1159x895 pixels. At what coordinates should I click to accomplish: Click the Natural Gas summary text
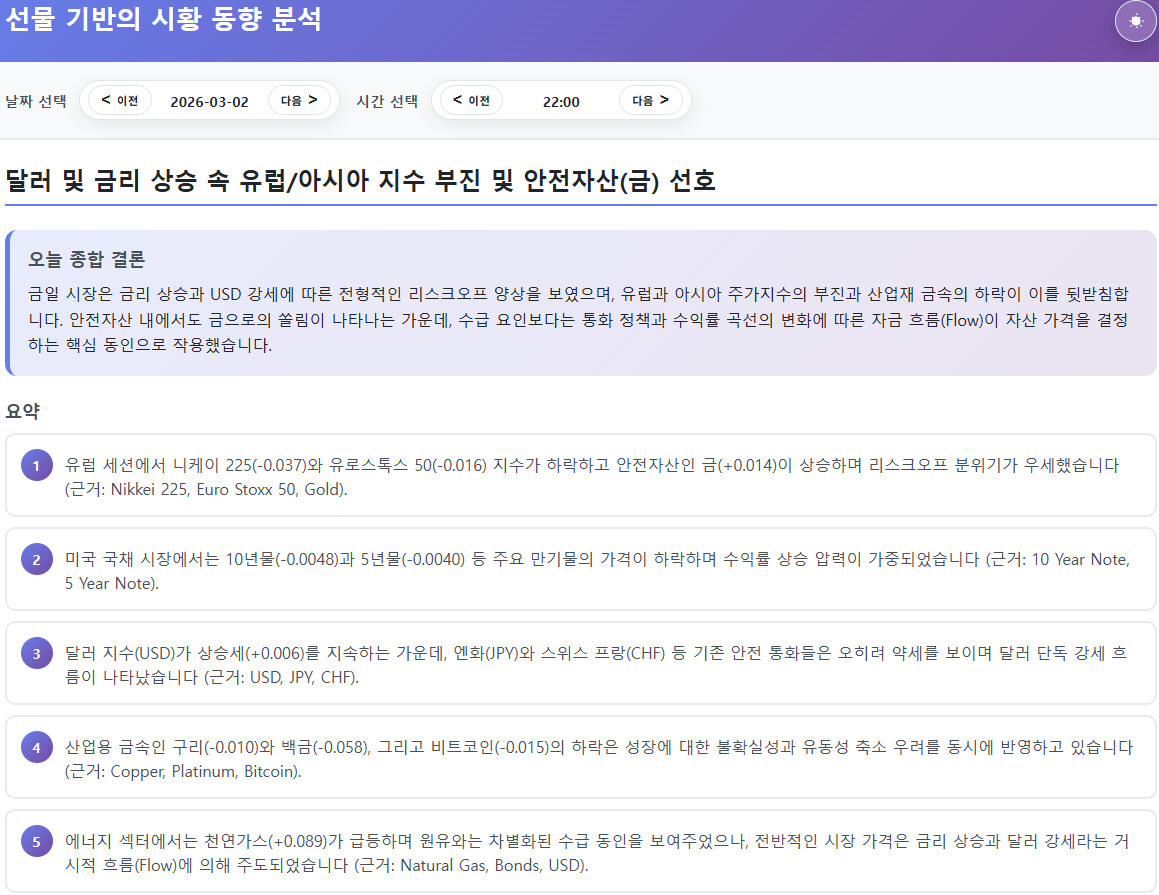coord(596,853)
